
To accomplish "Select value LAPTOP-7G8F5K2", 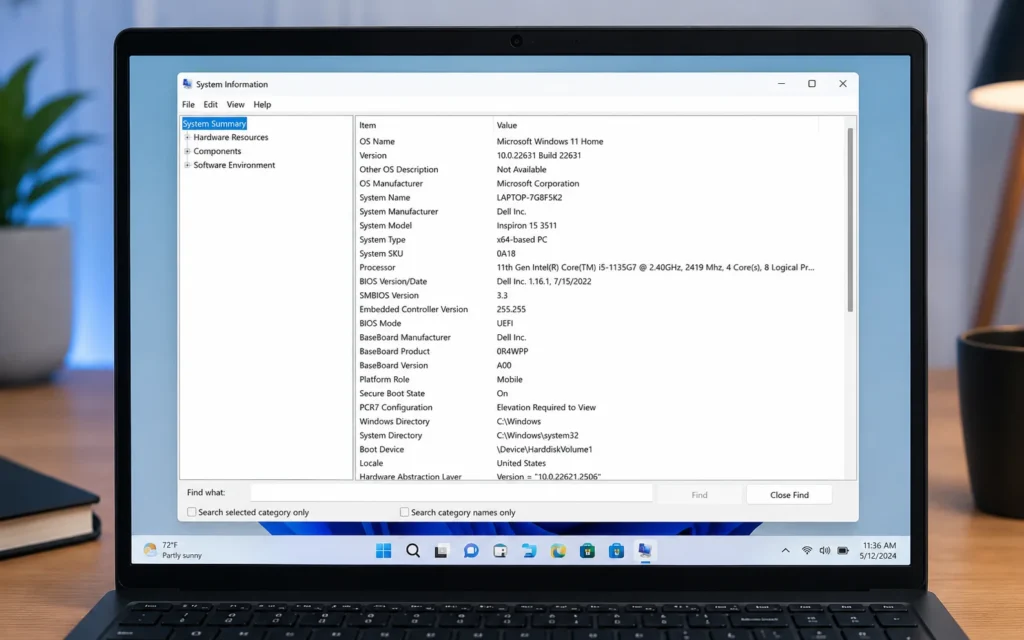I will click(529, 197).
